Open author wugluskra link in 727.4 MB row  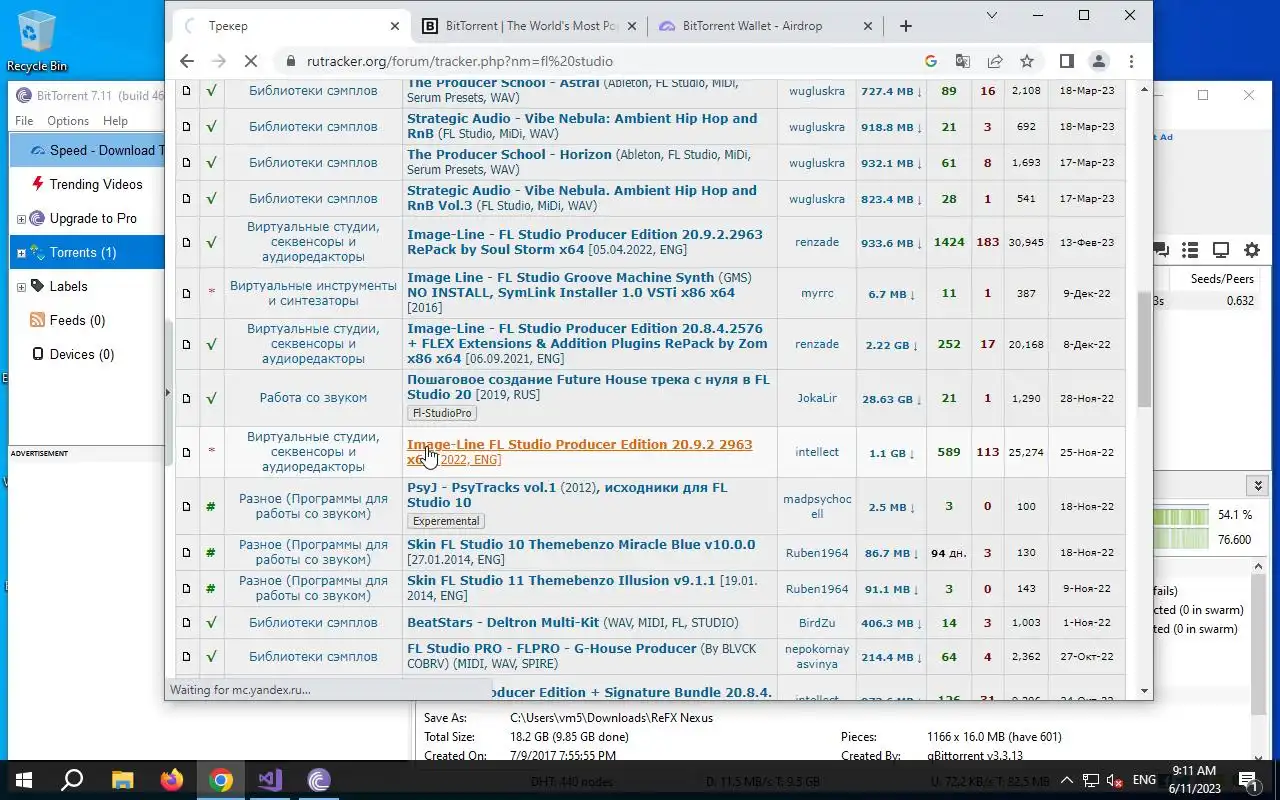(817, 91)
